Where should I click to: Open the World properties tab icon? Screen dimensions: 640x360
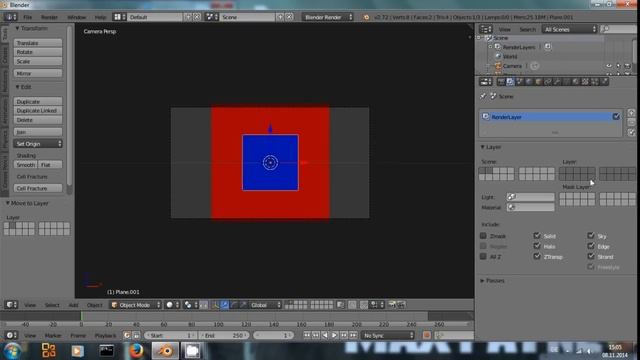pyautogui.click(x=529, y=82)
